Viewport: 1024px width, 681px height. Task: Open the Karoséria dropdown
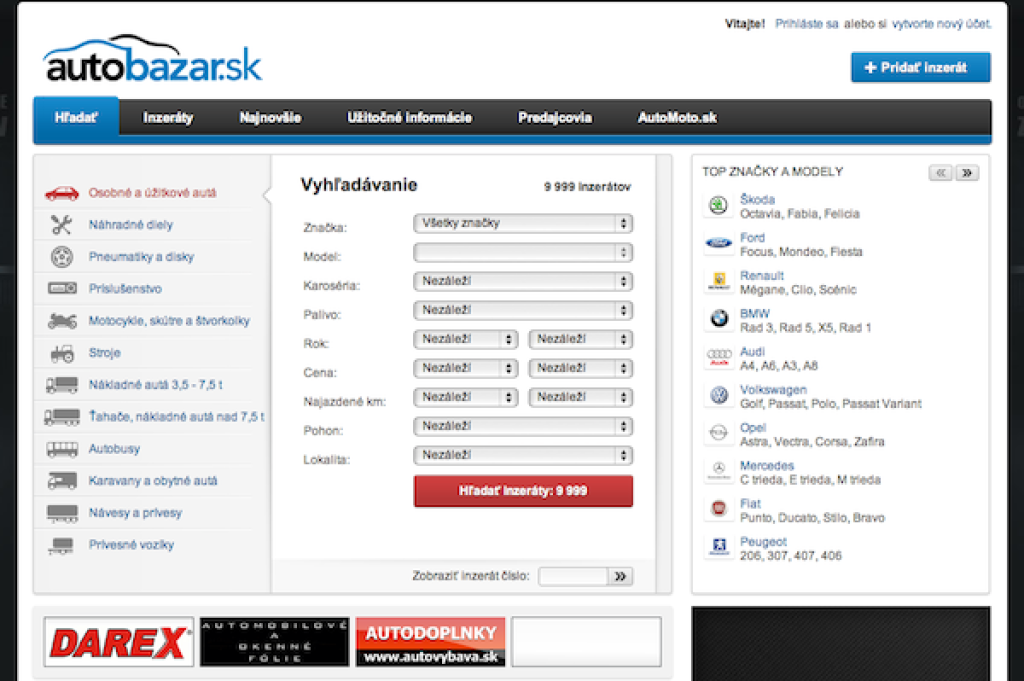tap(523, 281)
